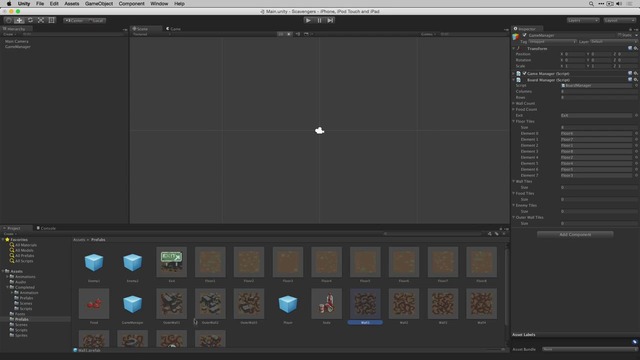Open the Hierarchy Create dropdown

[9, 34]
